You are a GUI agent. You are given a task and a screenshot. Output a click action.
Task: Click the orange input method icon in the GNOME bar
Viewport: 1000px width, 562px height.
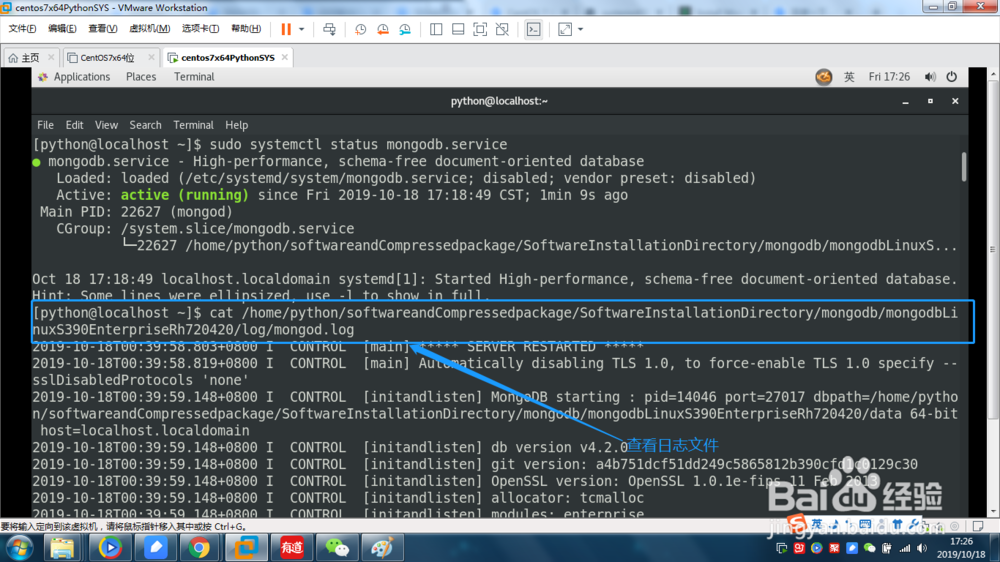[x=824, y=77]
